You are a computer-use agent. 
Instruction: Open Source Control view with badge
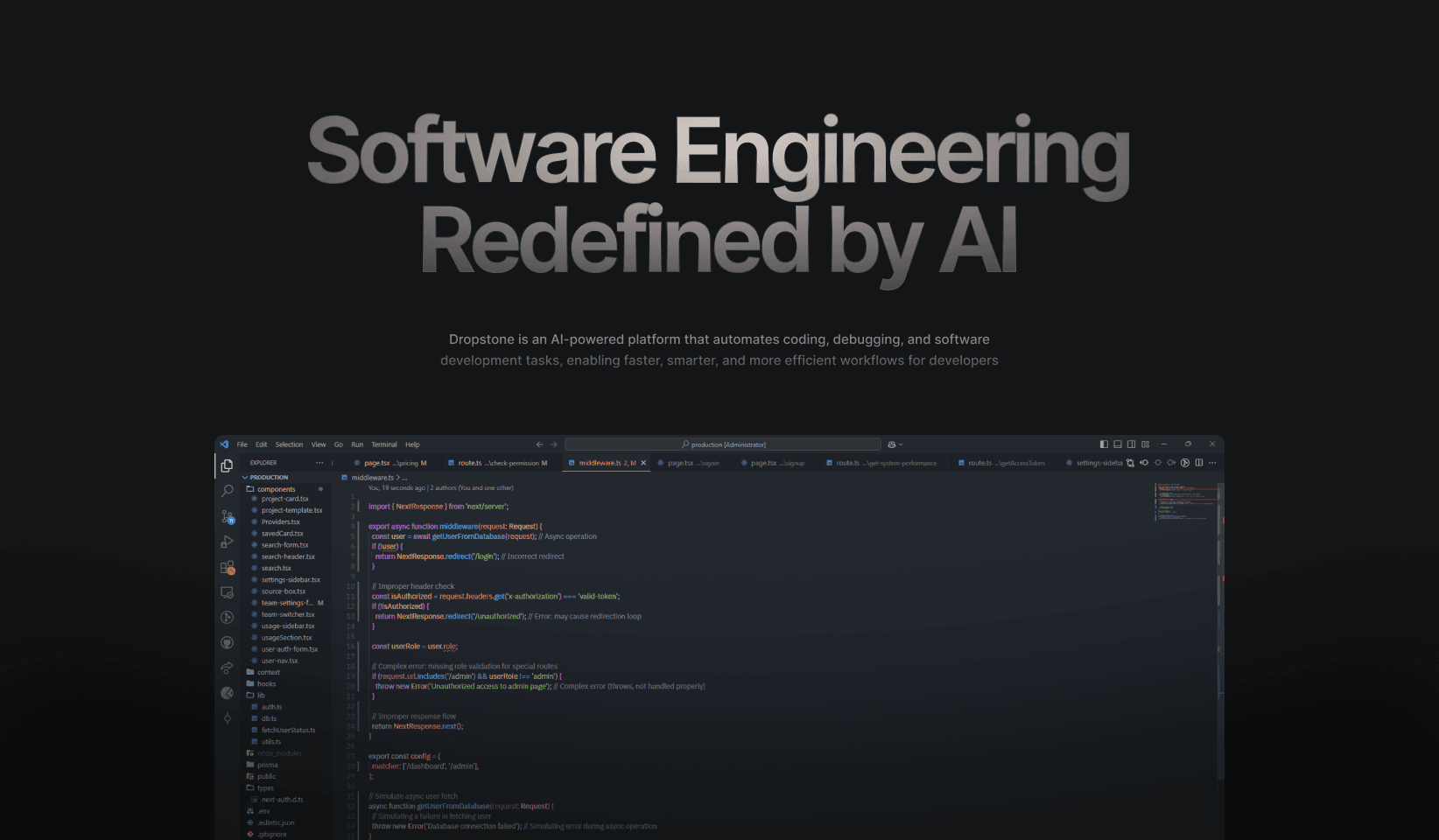coord(227,516)
